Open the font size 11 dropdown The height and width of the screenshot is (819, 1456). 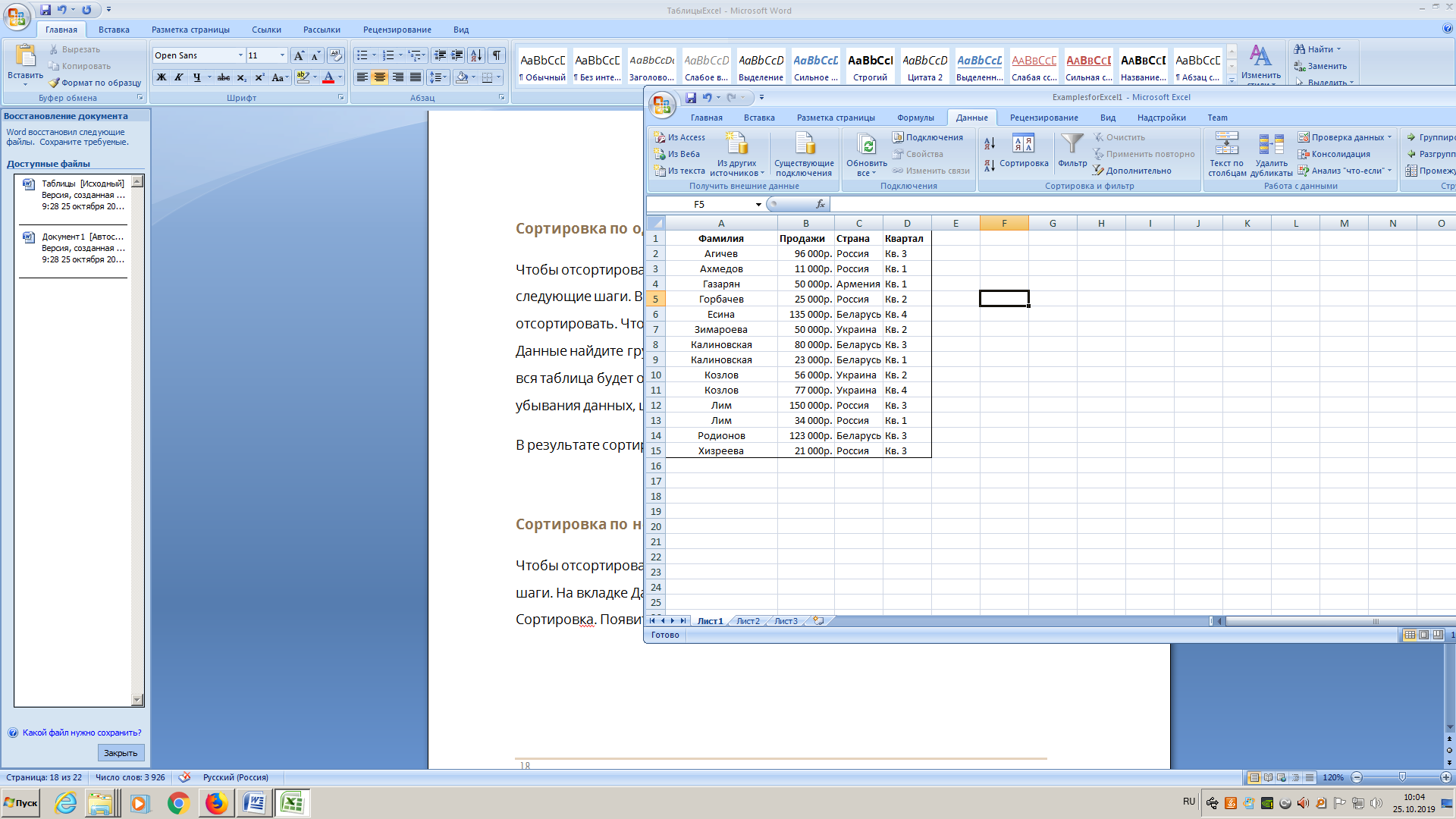(x=282, y=55)
